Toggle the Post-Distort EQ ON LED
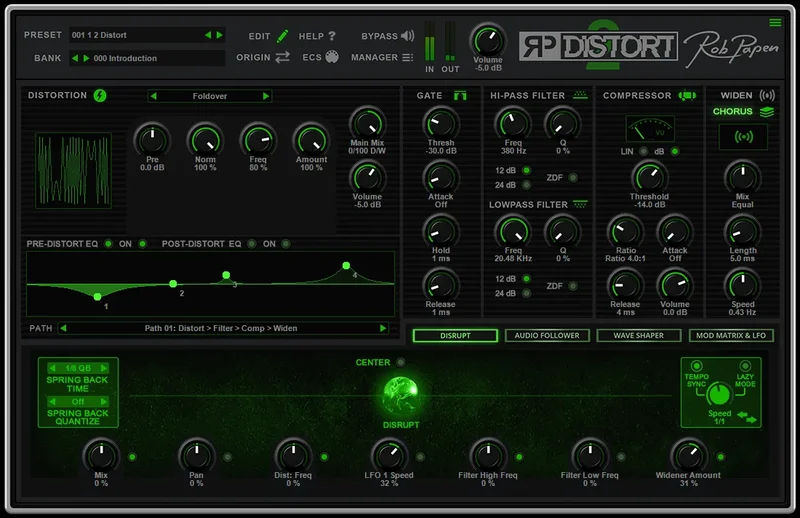This screenshot has width=800, height=518. (286, 244)
